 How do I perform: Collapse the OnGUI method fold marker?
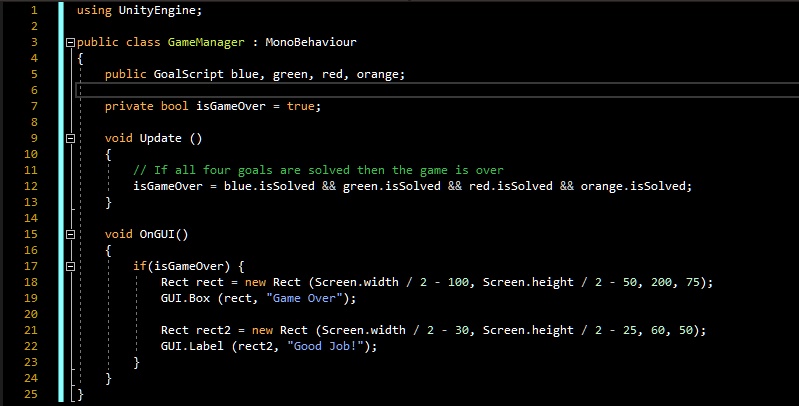point(71,234)
